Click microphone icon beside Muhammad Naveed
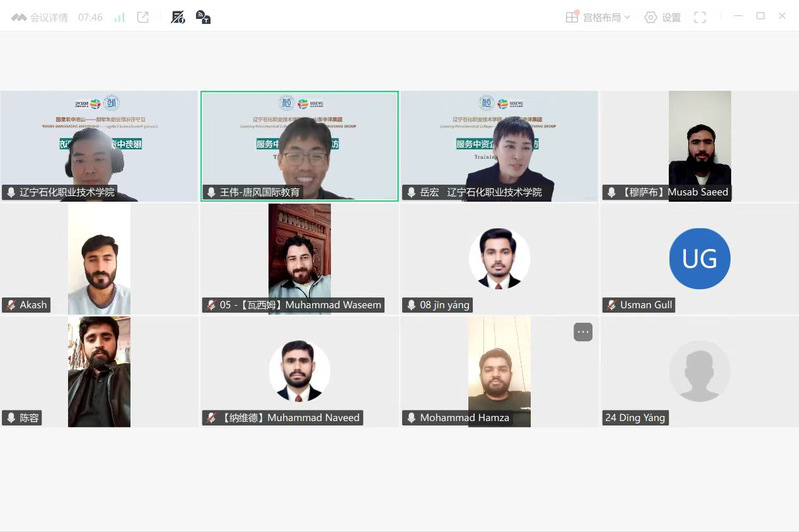Viewport: 799px width, 532px height. point(211,418)
